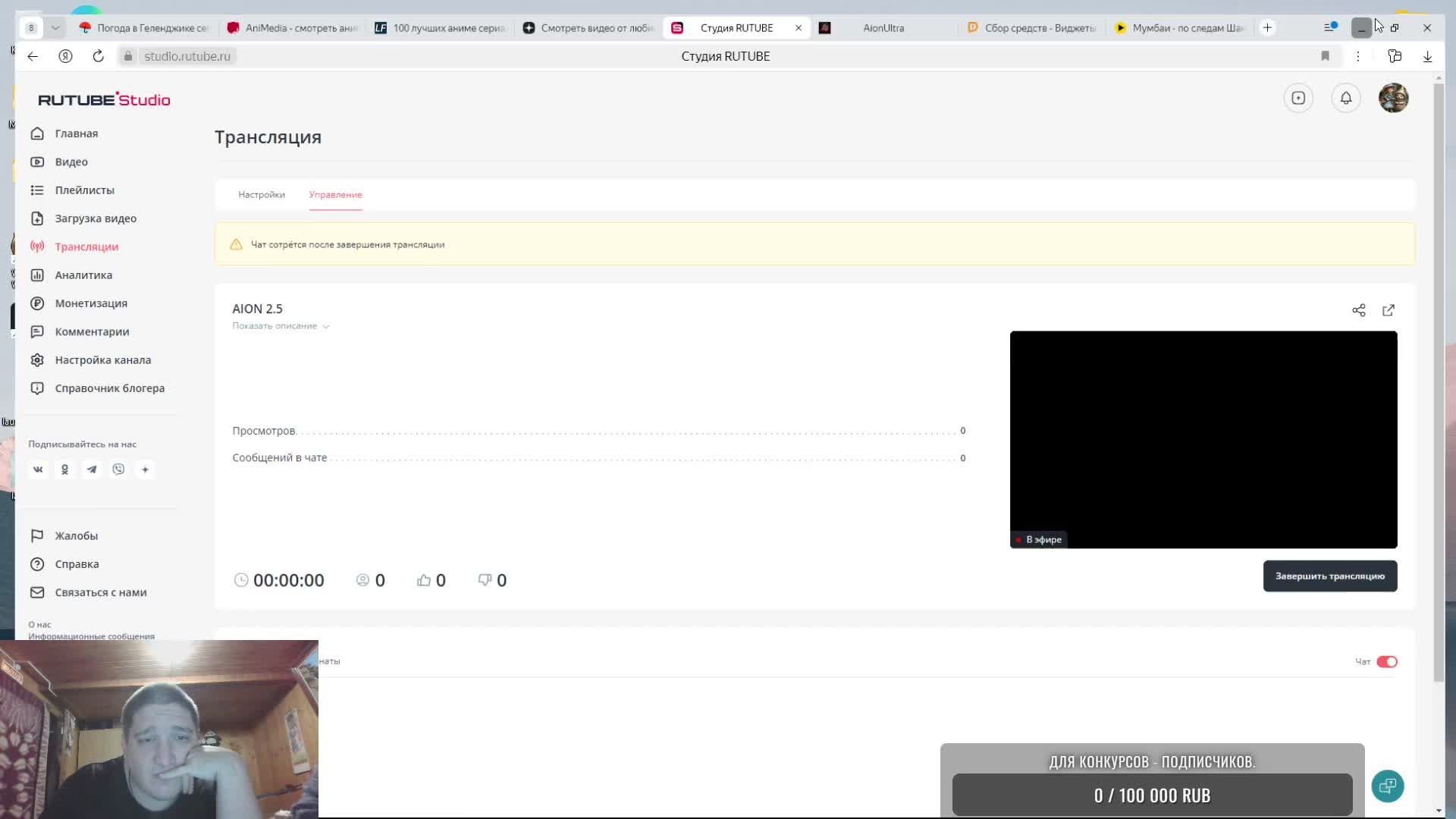This screenshot has height=819, width=1456.
Task: Open Справка in the sidebar
Action: click(x=77, y=564)
